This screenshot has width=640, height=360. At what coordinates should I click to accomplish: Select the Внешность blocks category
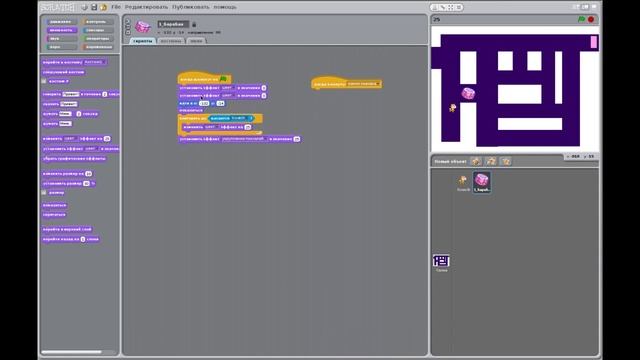tap(61, 30)
